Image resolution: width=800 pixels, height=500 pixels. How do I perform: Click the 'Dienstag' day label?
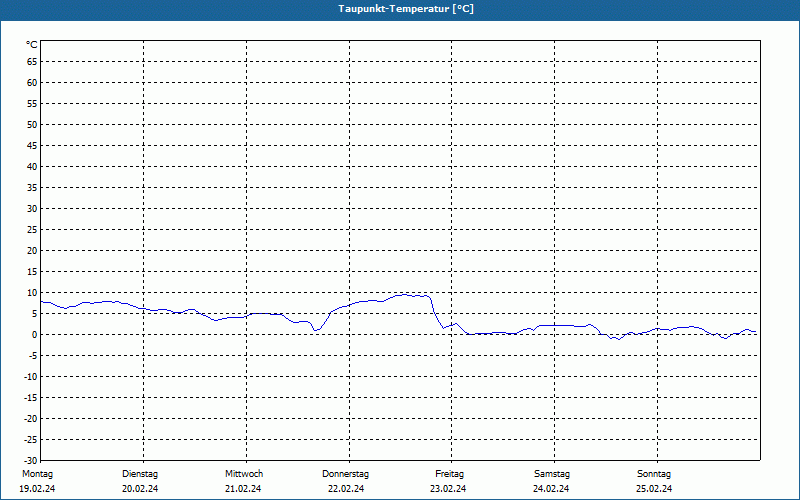(140, 474)
